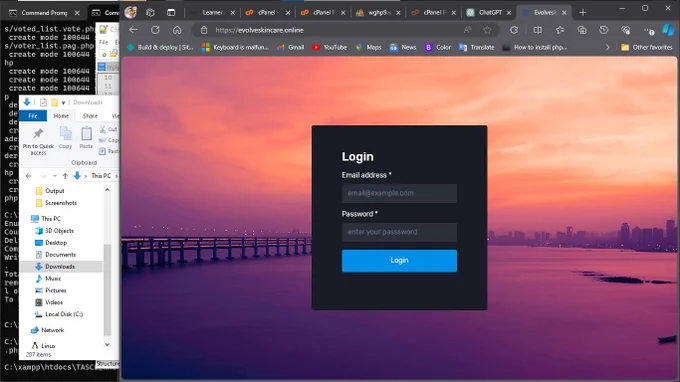Open History icon in Edge toolbar
680x382 pixels.
click(603, 30)
